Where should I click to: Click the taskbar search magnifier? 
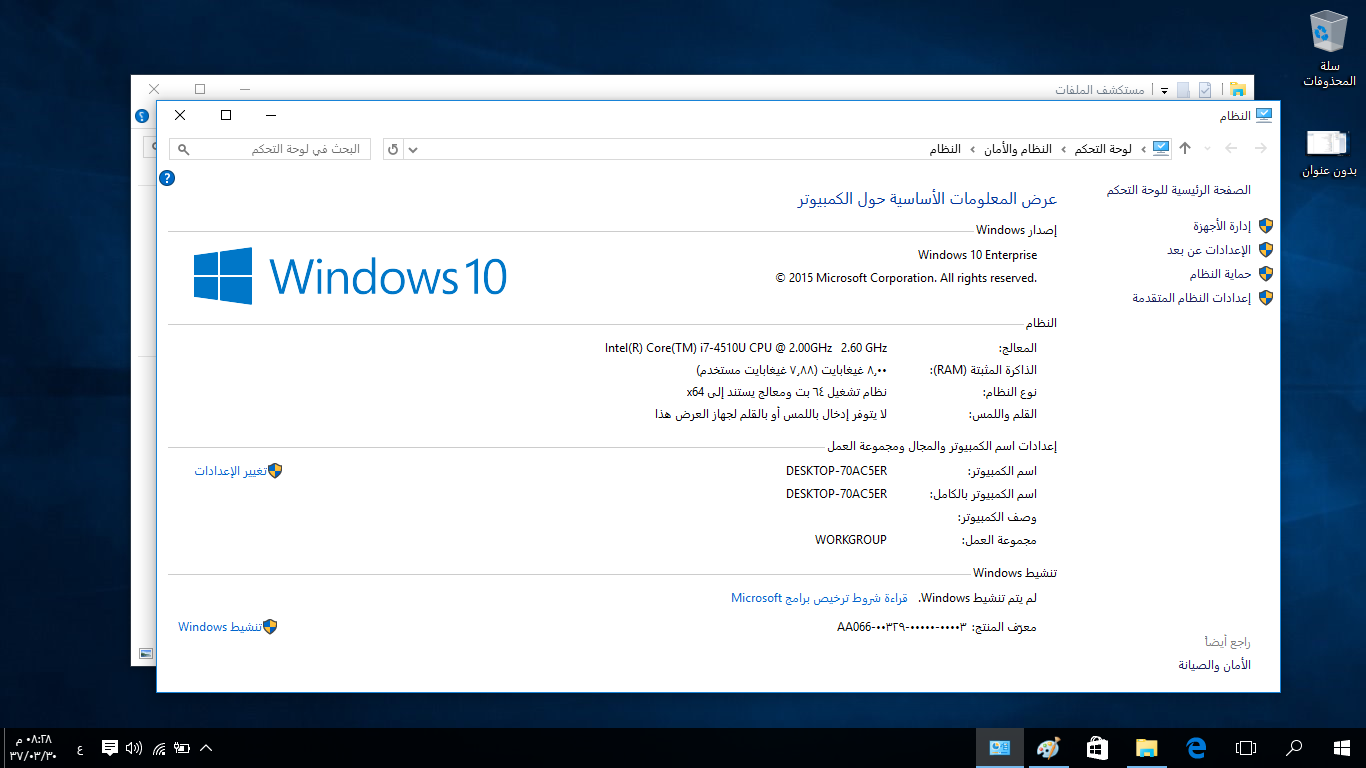tap(1294, 748)
